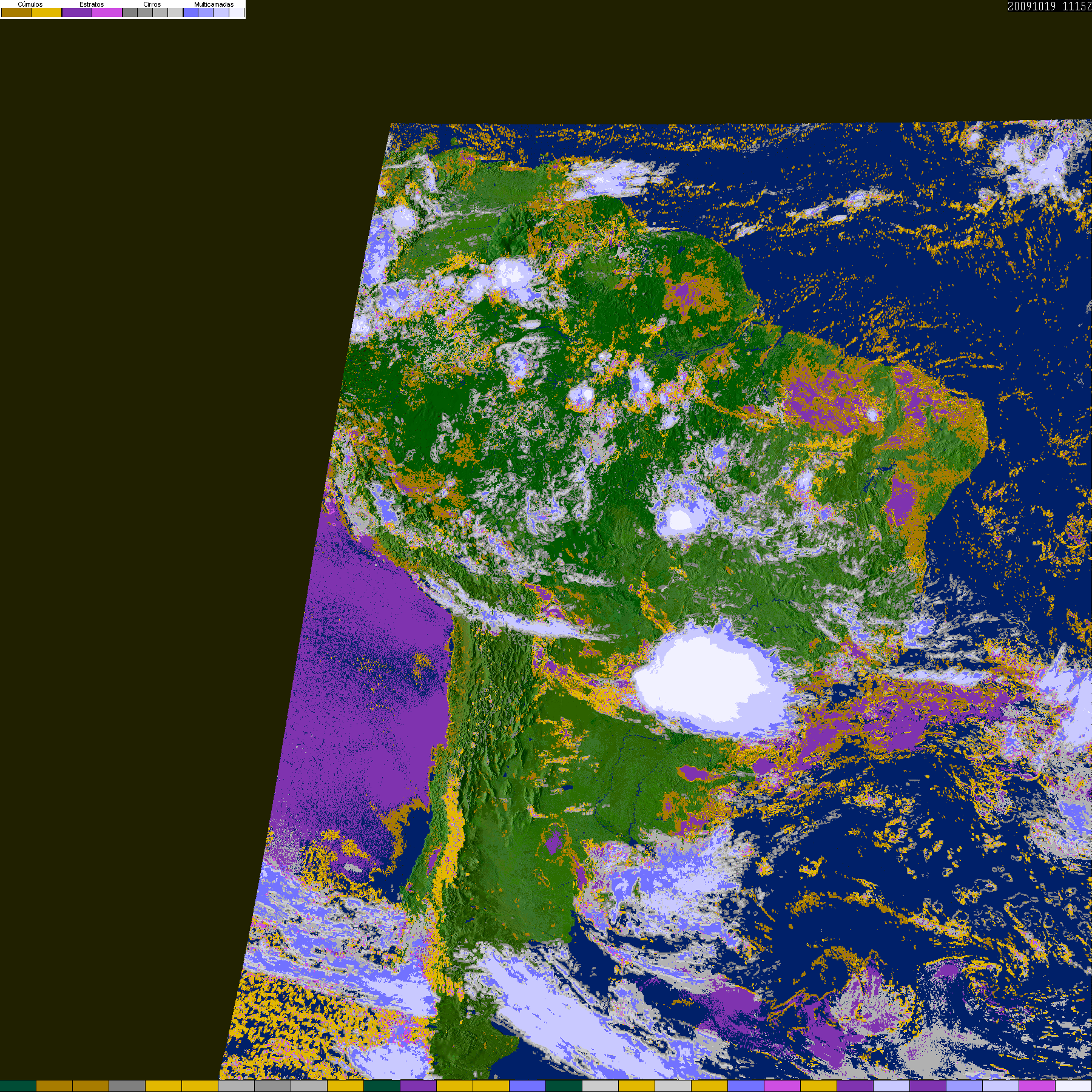Pick the second periwinkle Multicamadas legend swatch

(x=206, y=12)
